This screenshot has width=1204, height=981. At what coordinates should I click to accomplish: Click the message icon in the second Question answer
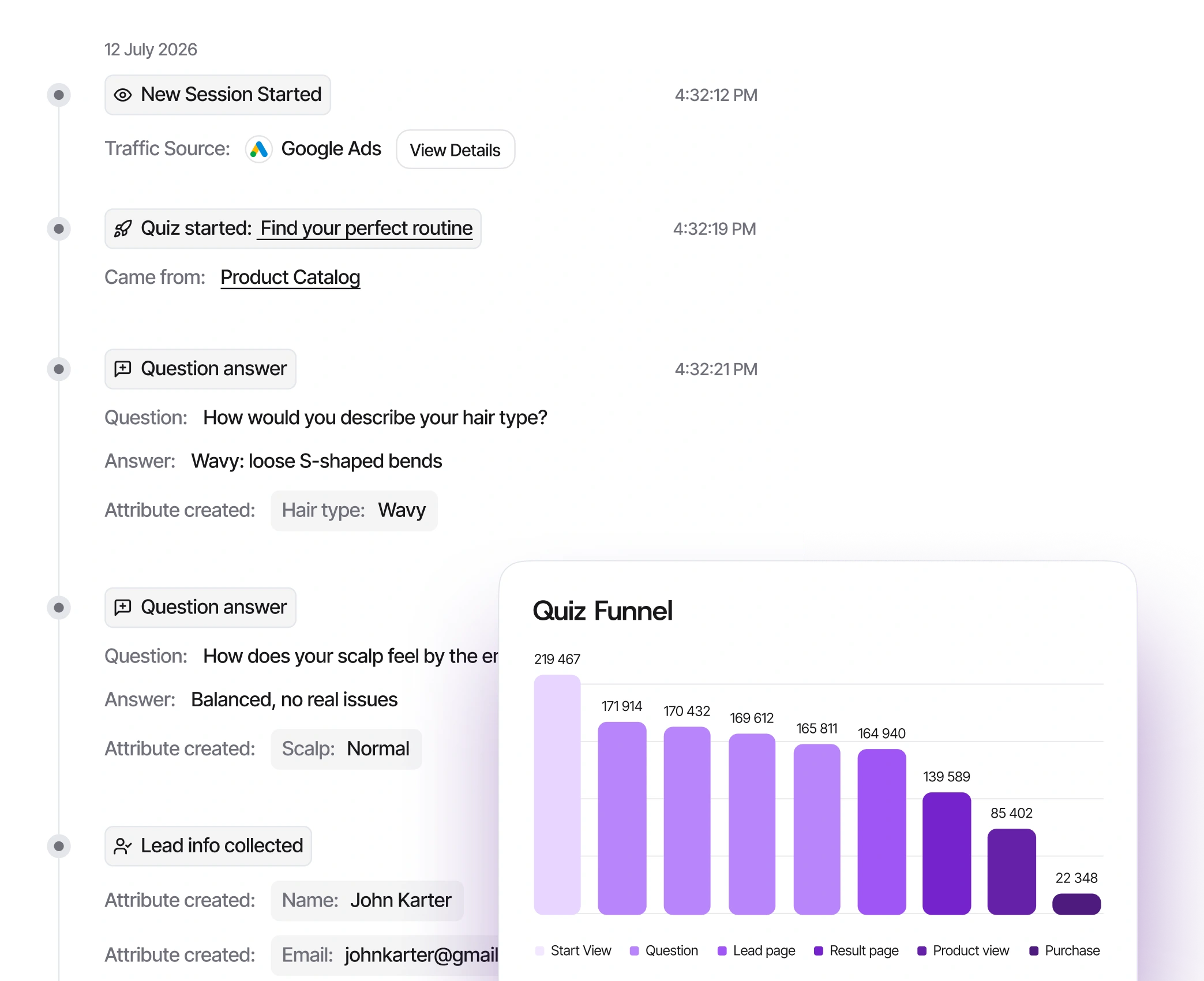[x=123, y=607]
